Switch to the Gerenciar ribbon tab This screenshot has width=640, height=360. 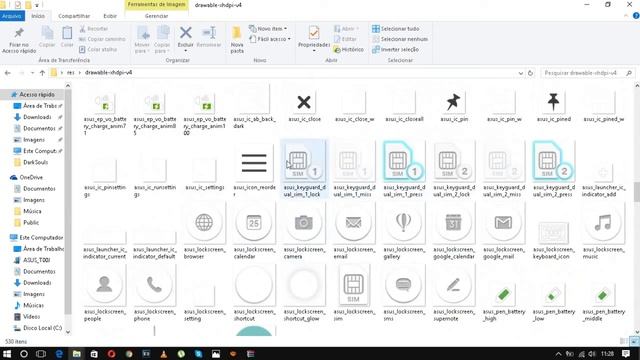[x=156, y=16]
